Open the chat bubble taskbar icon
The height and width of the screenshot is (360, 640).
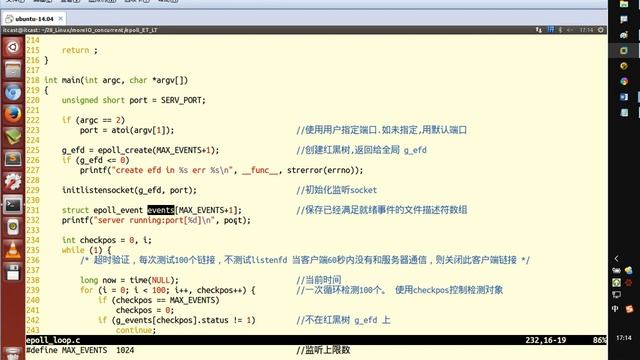pos(624,19)
